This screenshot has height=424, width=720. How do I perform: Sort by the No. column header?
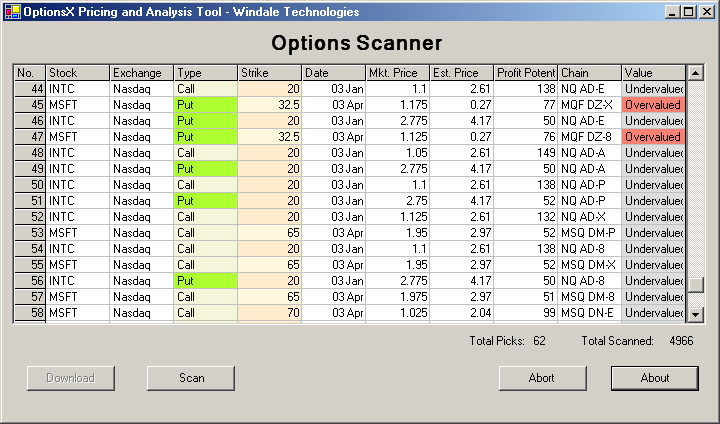click(x=30, y=73)
